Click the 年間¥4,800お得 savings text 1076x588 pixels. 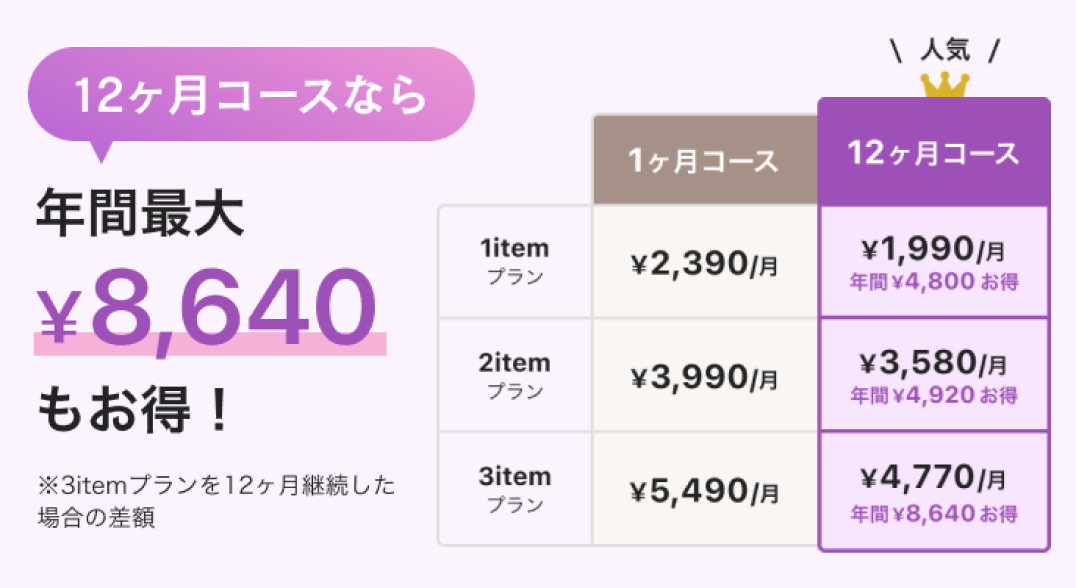933,281
